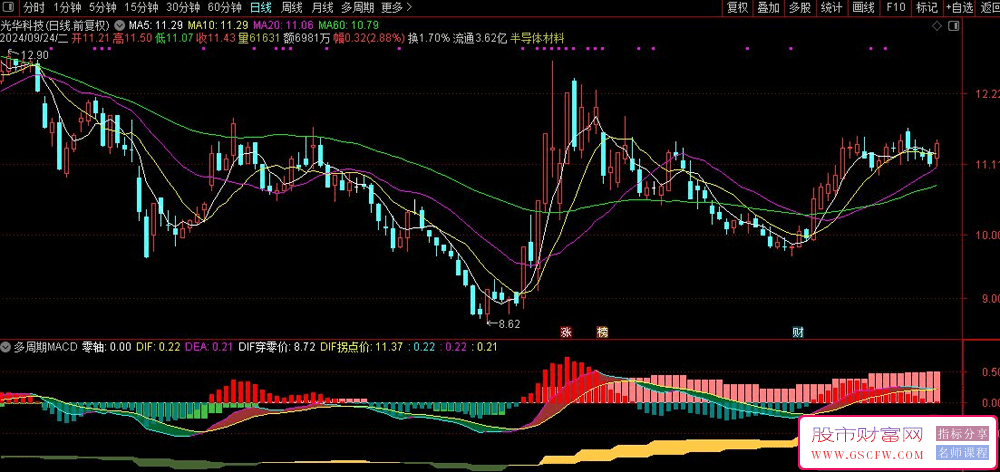Select the 日线 daily tab
The height and width of the screenshot is (472, 1000).
[260, 8]
